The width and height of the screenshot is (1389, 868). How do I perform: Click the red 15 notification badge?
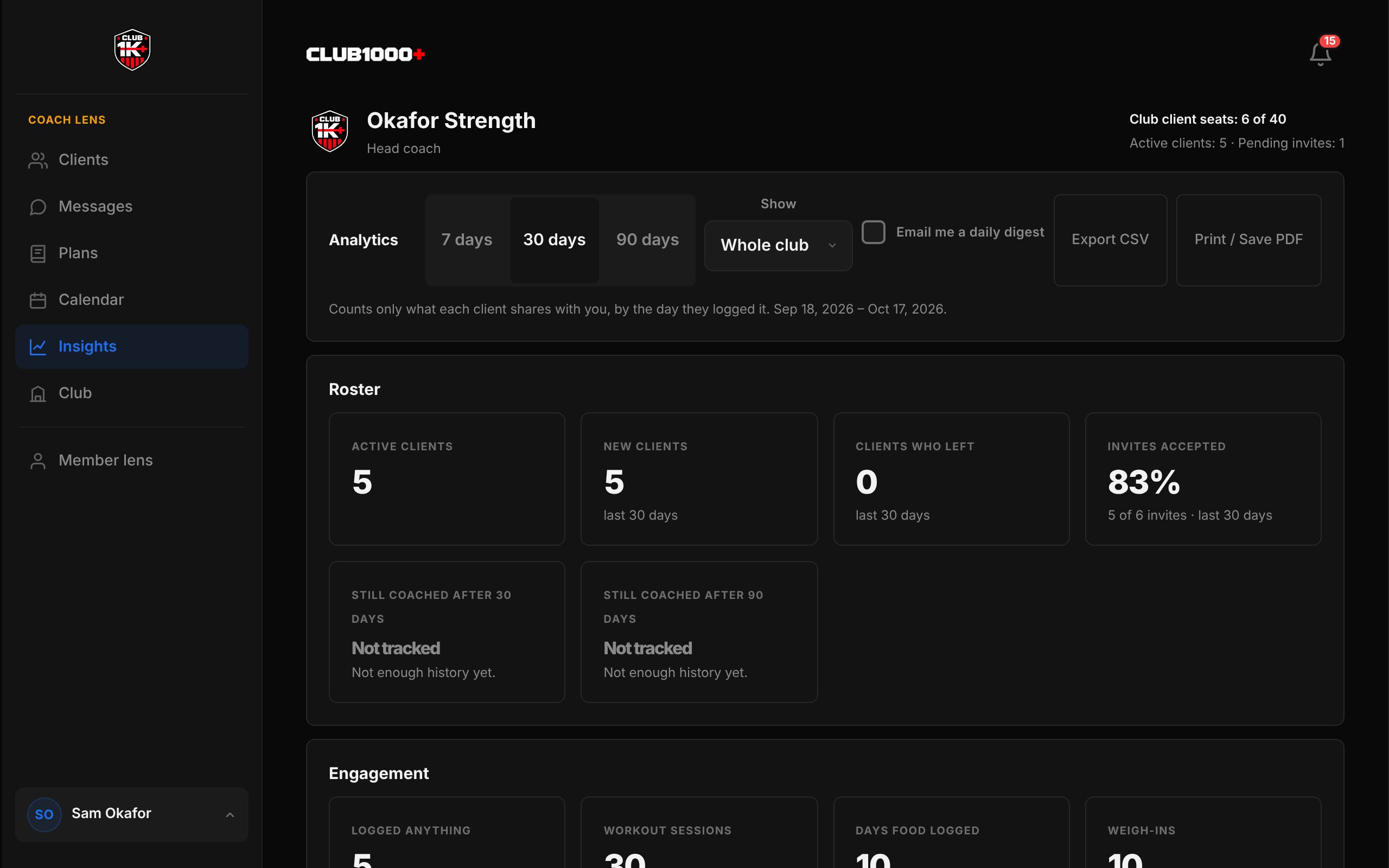point(1329,41)
